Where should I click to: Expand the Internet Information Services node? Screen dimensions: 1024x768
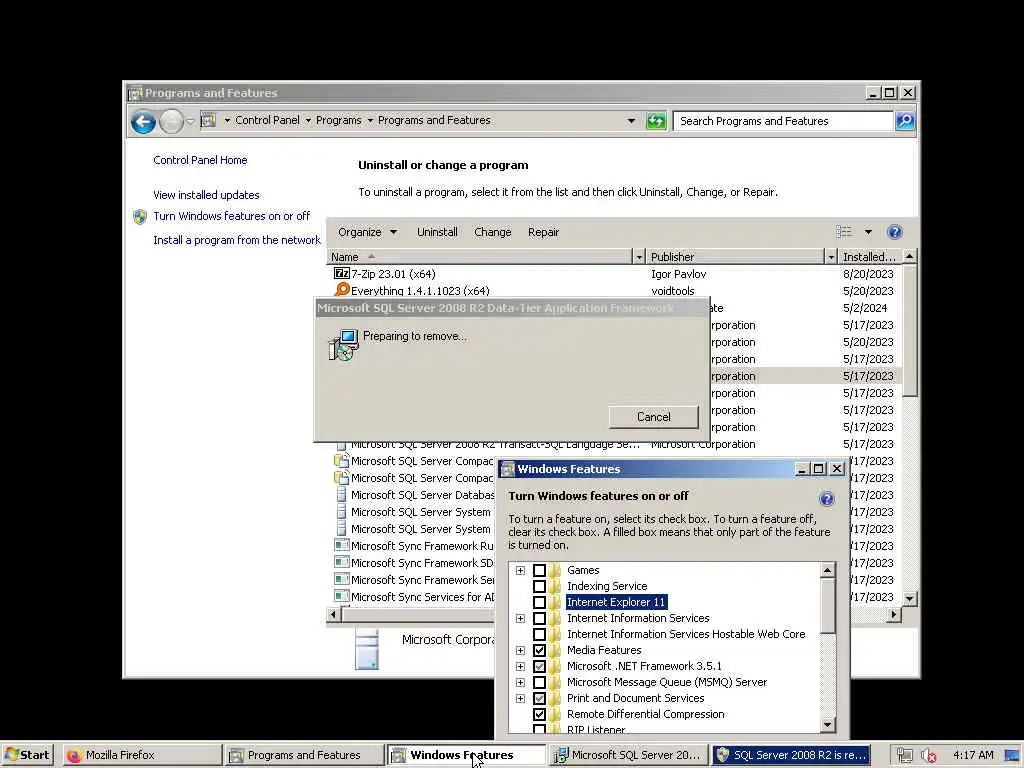coord(520,618)
